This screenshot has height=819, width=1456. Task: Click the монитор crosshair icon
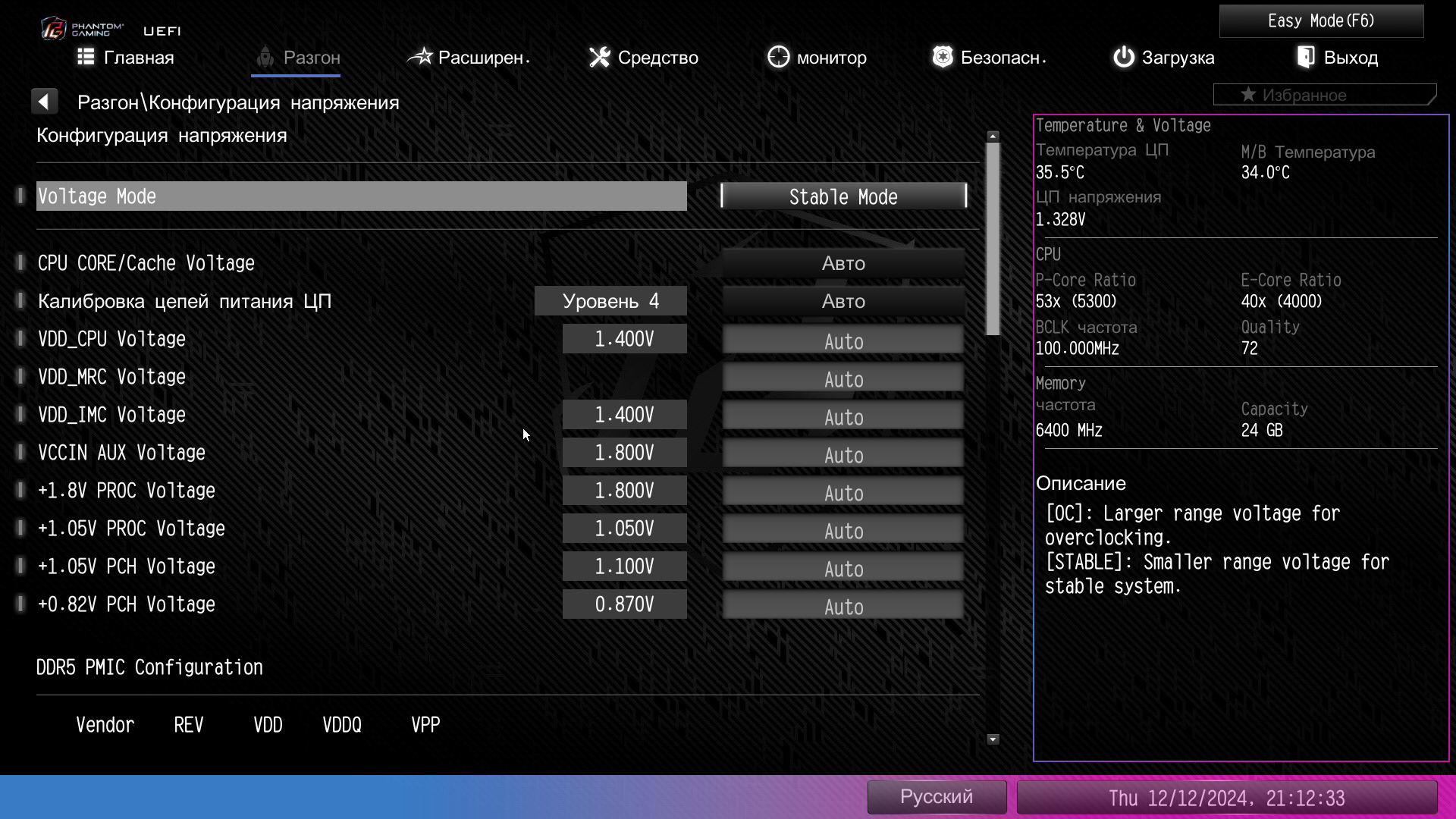point(778,57)
